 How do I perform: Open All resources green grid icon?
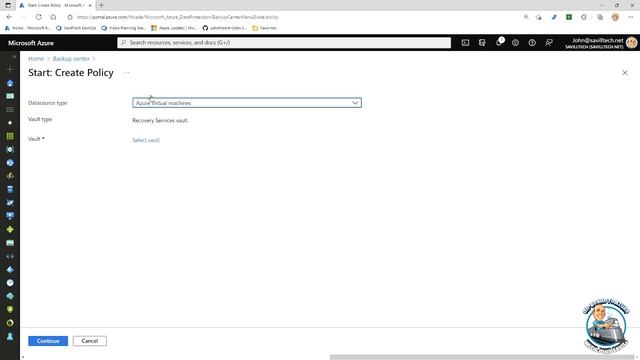[10, 136]
